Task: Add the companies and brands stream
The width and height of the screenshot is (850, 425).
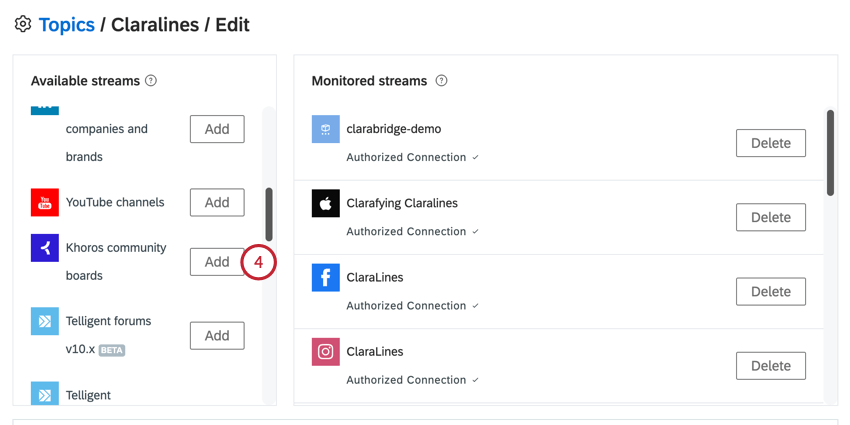Action: [x=217, y=129]
